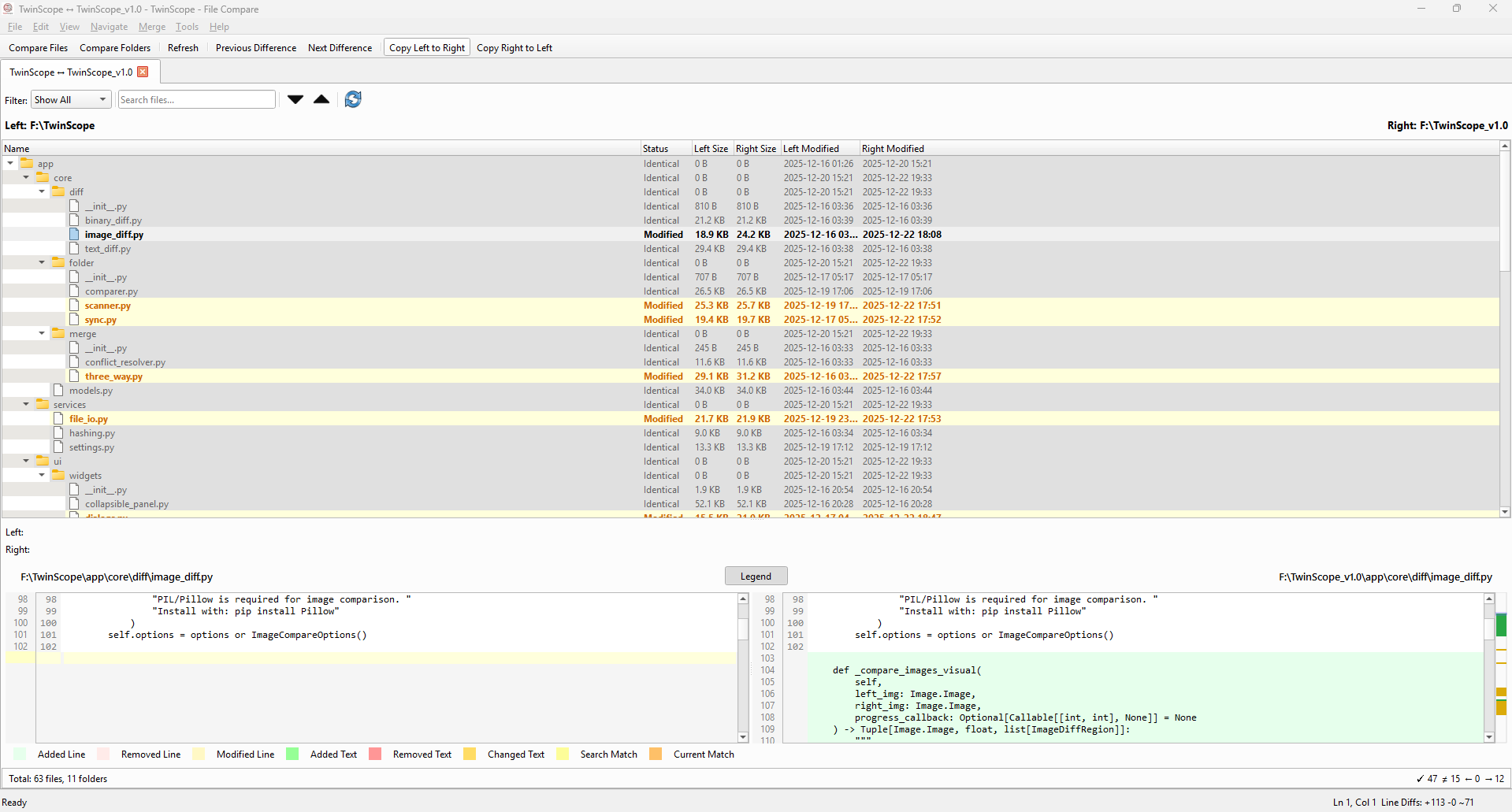The height and width of the screenshot is (812, 1512).
Task: Click the Added Line color swatch
Action: pos(20,755)
